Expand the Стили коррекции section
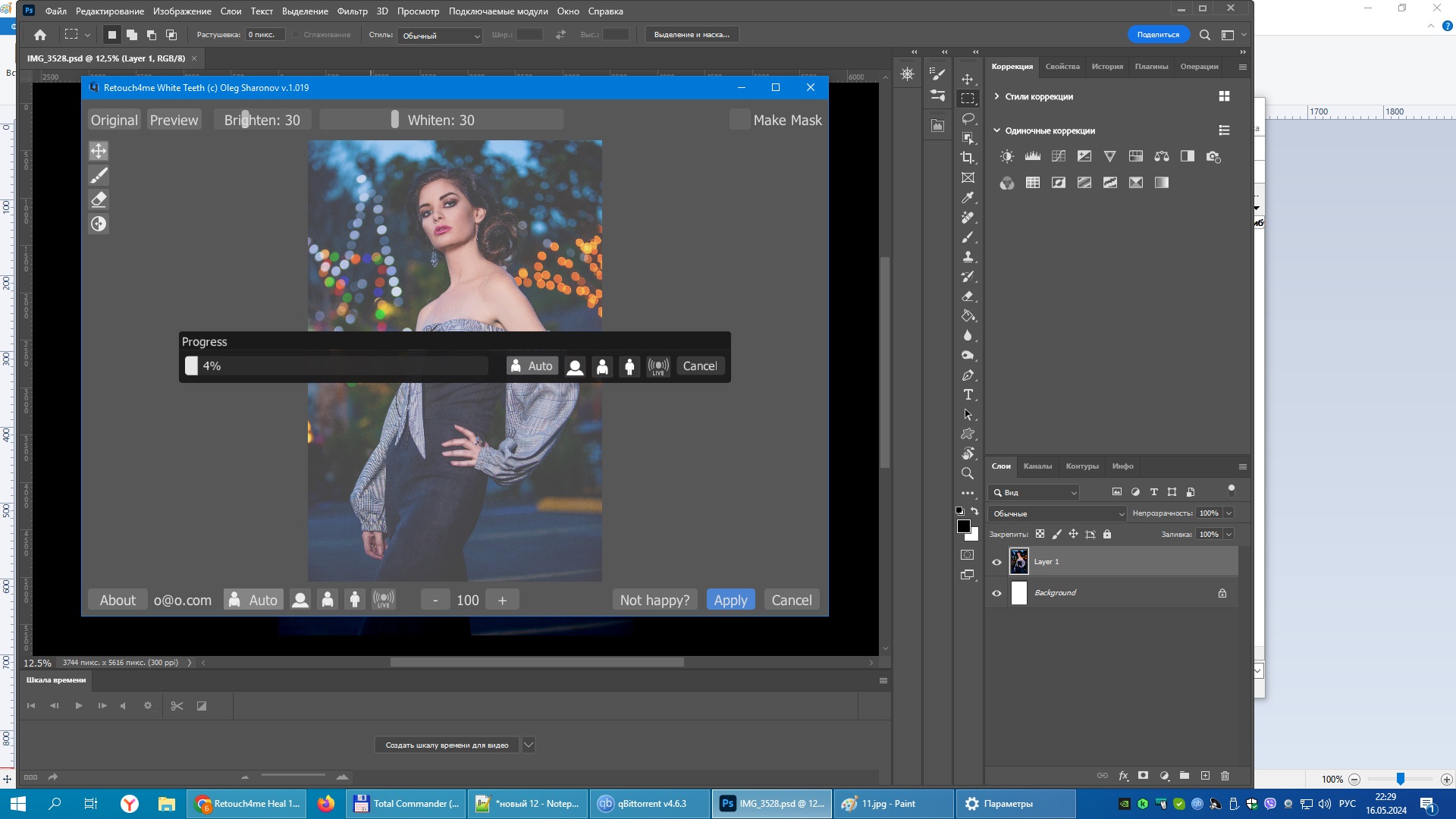 [996, 96]
